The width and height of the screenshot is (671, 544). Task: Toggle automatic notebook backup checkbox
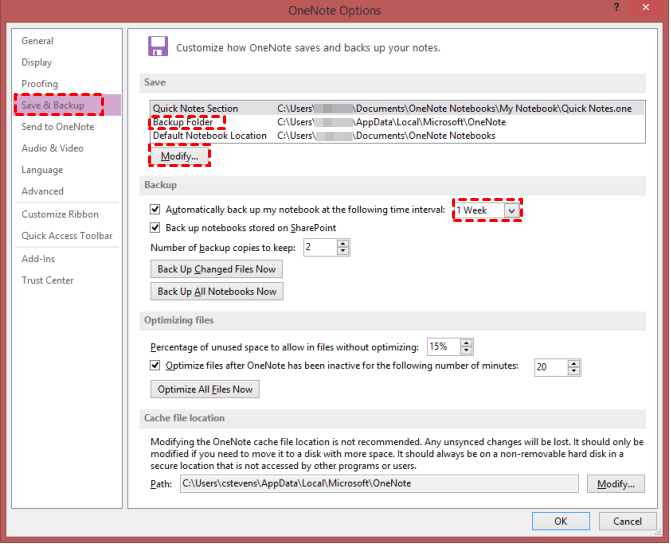[x=155, y=210]
